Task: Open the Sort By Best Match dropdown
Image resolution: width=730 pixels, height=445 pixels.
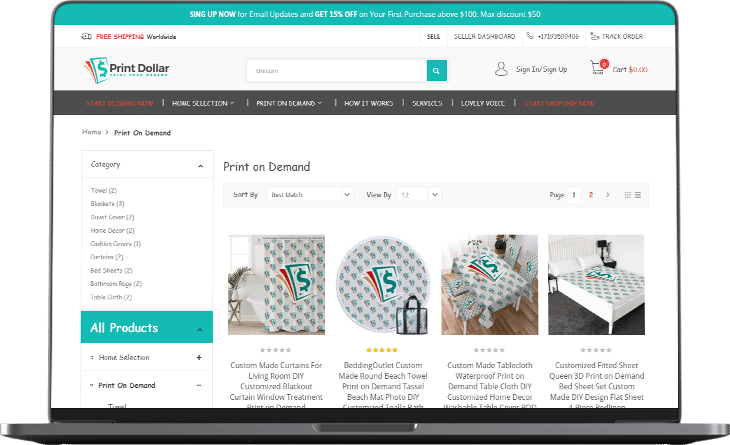Action: 310,195
